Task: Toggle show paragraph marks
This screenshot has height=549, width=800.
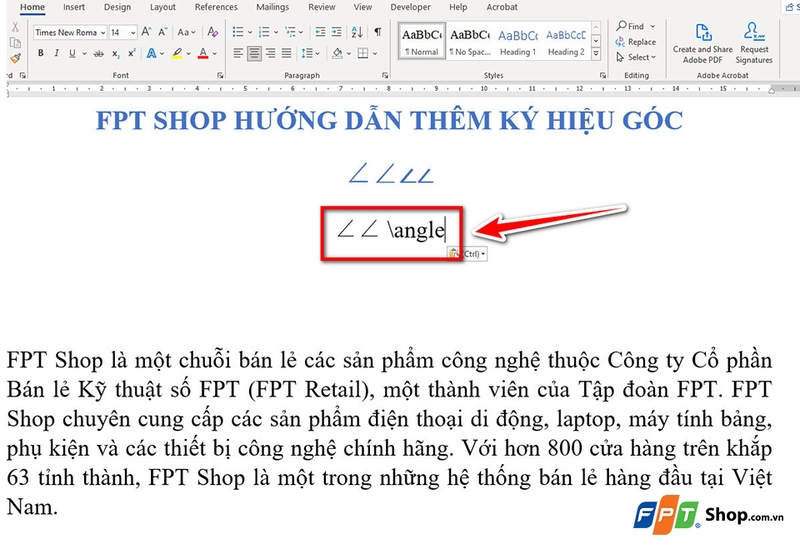Action: (378, 32)
